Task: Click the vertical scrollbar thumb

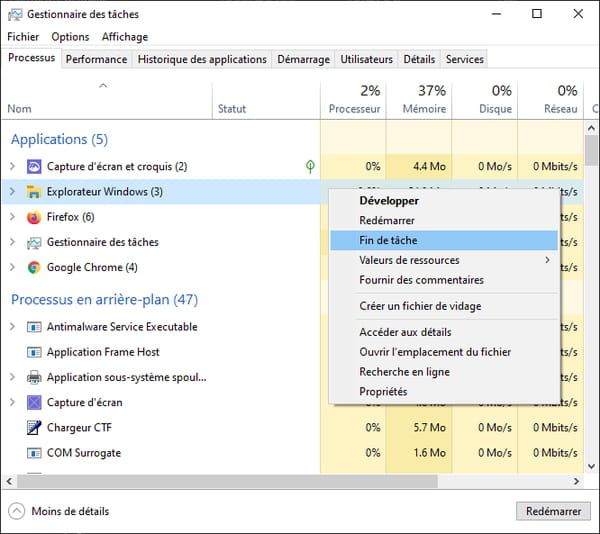Action: (591, 151)
